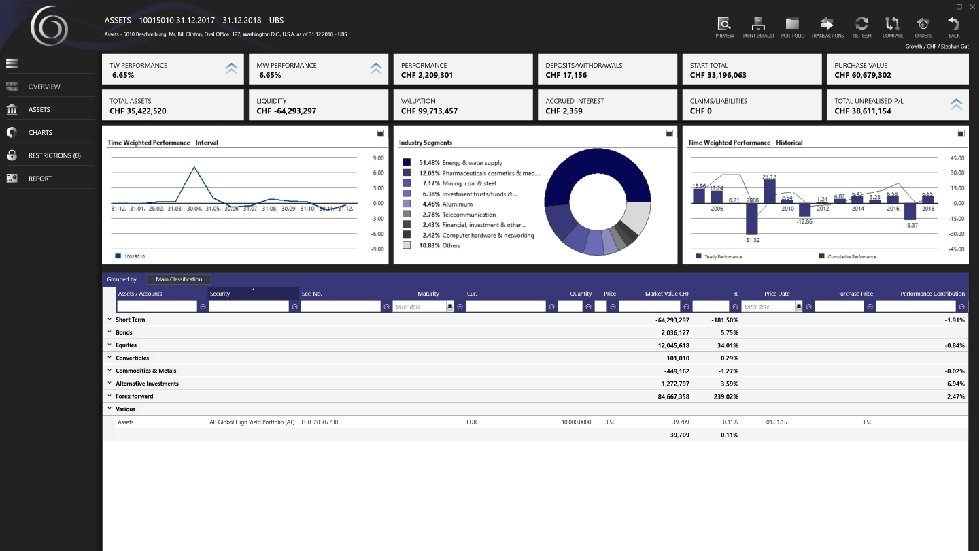Click the Main Classification grouping button
The height and width of the screenshot is (551, 979).
pyautogui.click(x=179, y=279)
